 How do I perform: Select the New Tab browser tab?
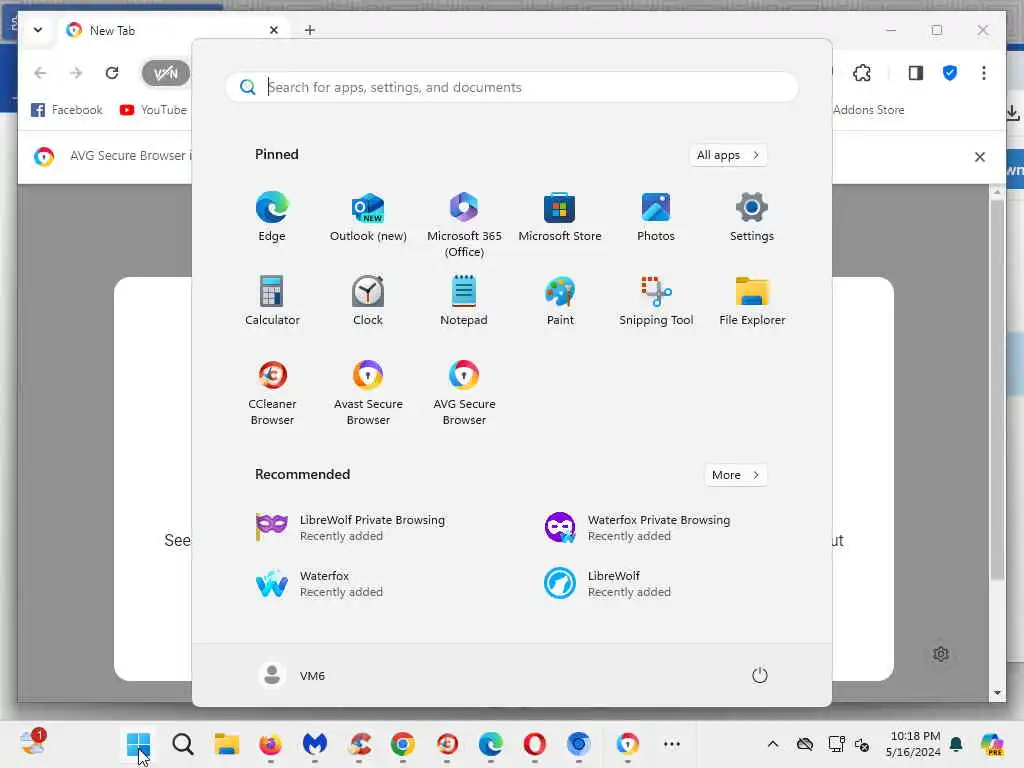point(173,30)
